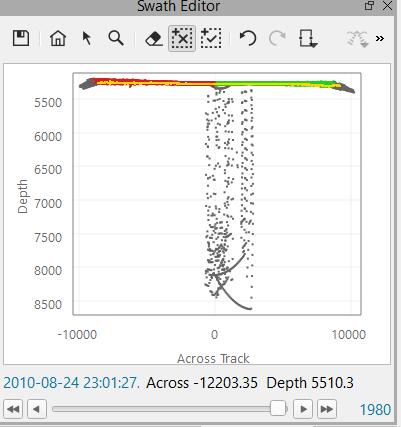Choose the eraser tool

(154, 39)
